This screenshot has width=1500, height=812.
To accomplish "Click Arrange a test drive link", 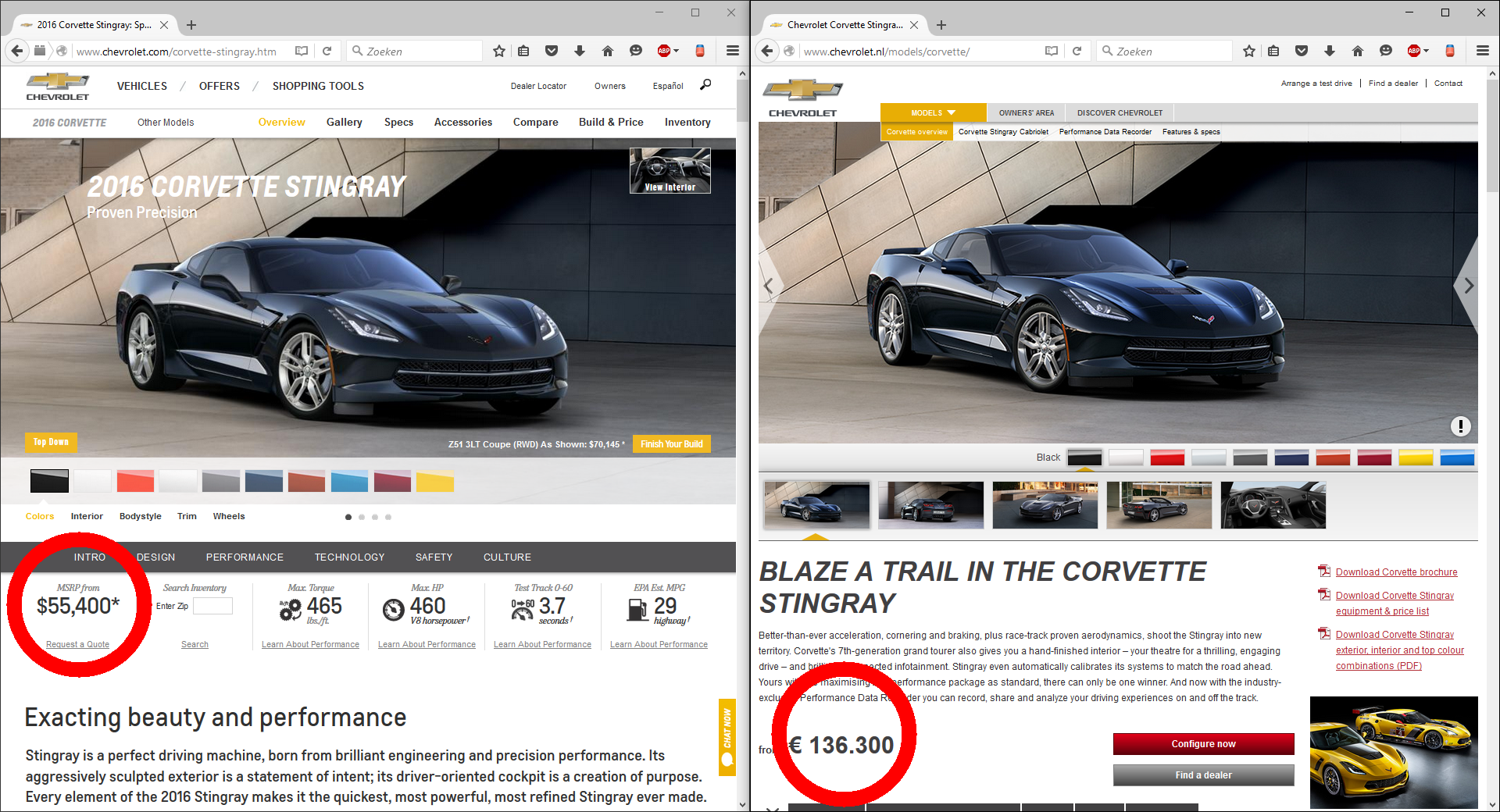I will pyautogui.click(x=1316, y=84).
